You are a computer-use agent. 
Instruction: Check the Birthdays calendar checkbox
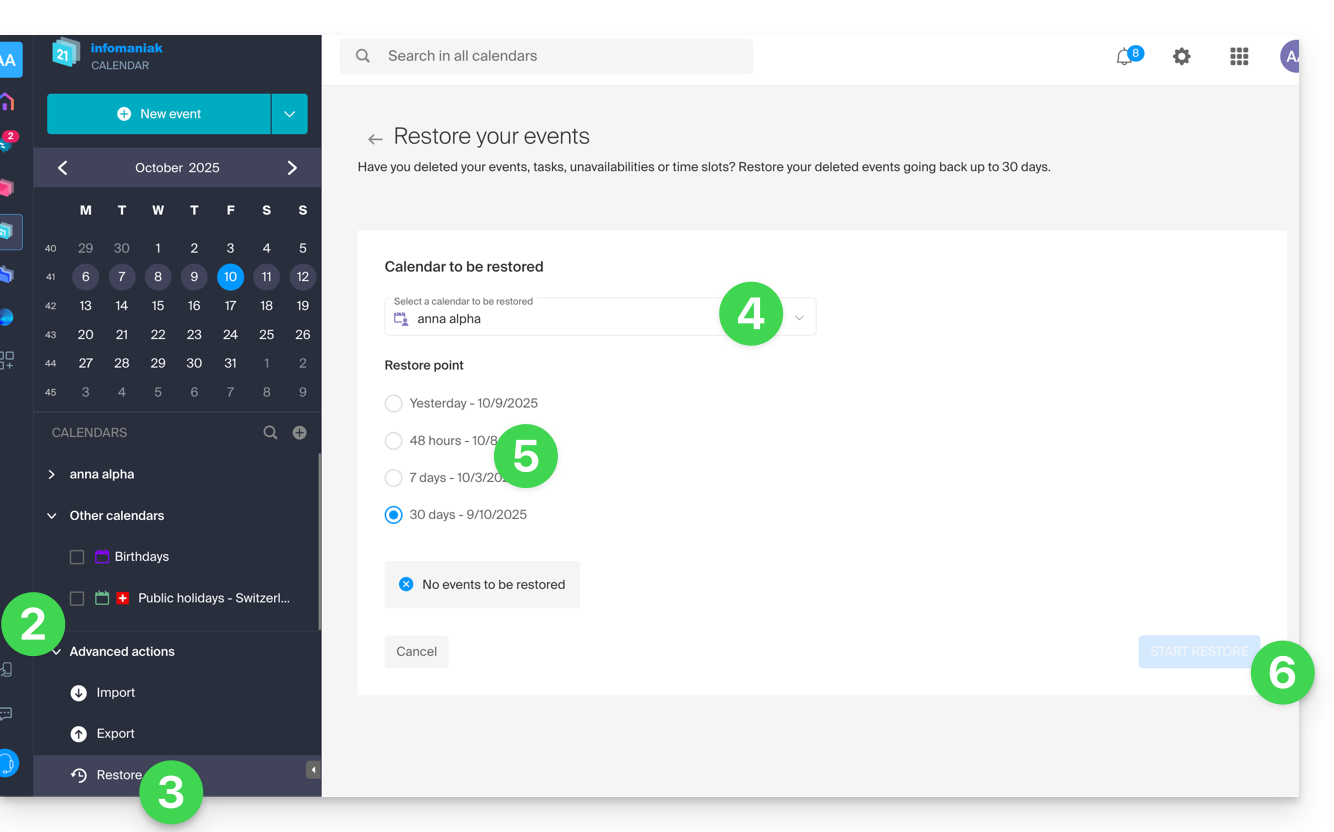pyautogui.click(x=77, y=557)
